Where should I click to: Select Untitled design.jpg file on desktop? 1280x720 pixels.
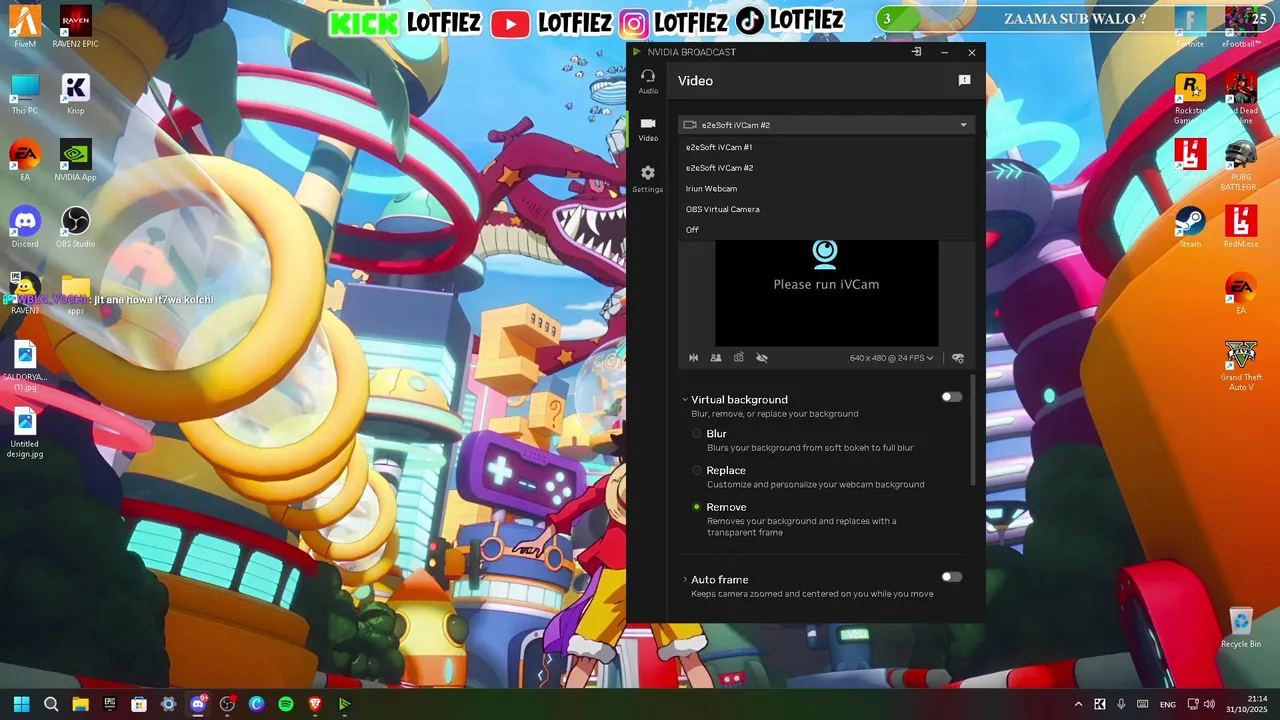pyautogui.click(x=25, y=433)
